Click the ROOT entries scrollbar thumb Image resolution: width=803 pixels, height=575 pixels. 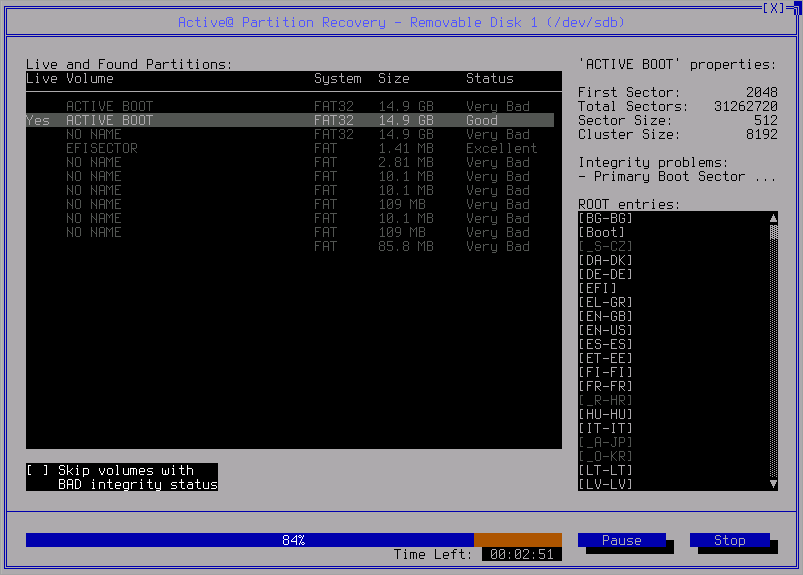coord(773,232)
